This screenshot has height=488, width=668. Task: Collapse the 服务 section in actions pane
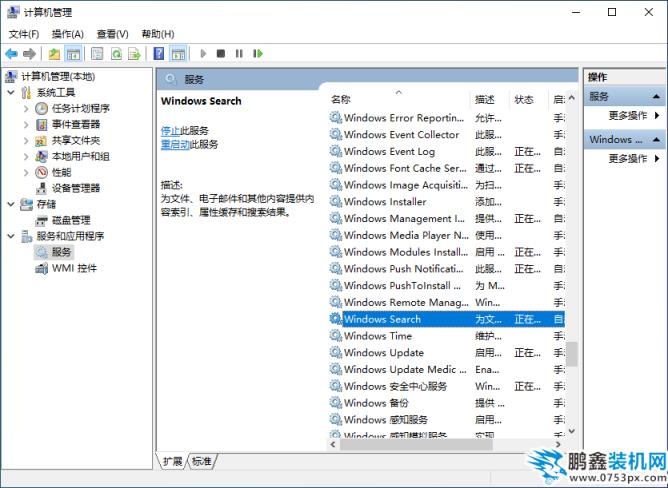[656, 97]
